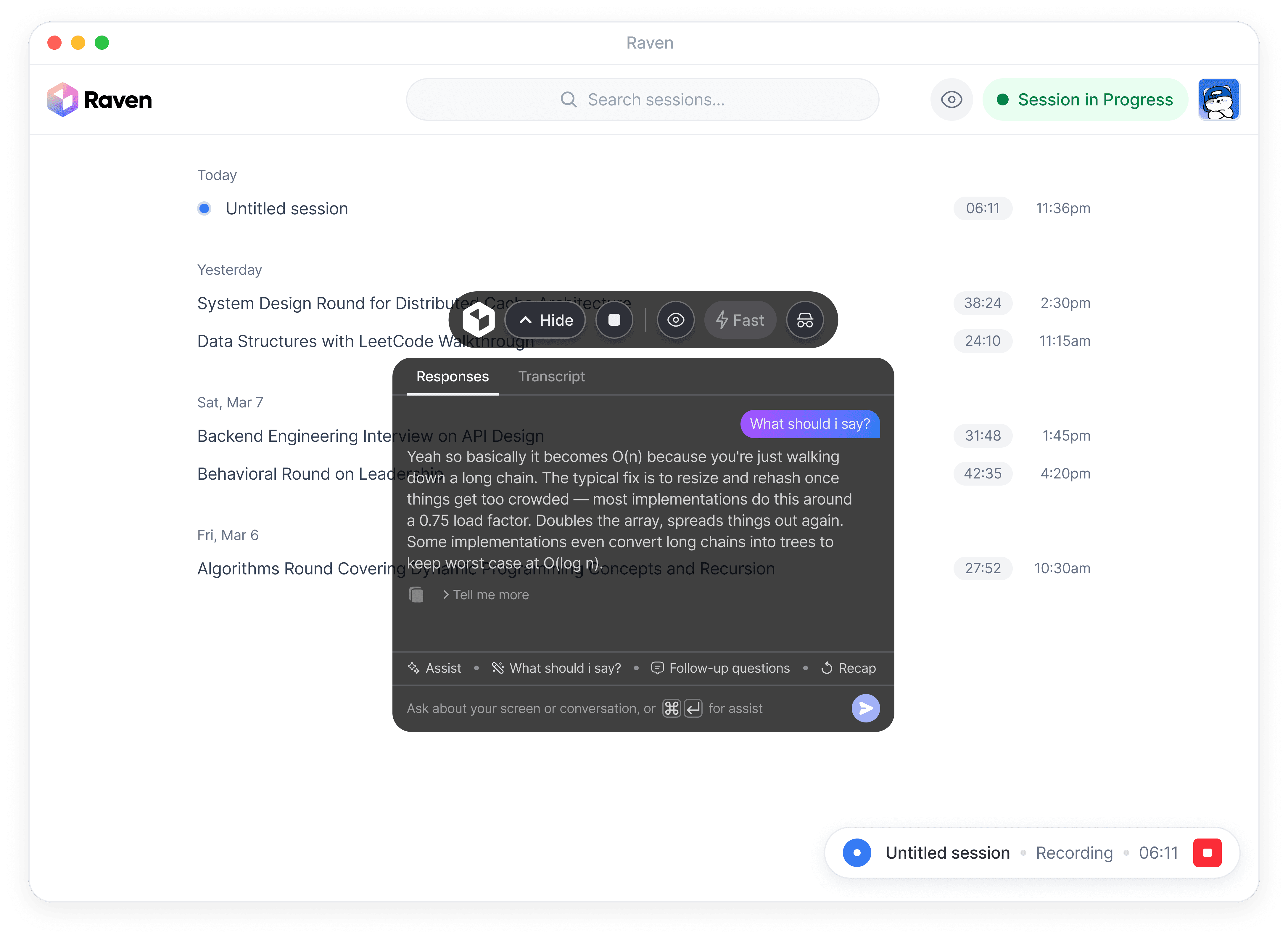The height and width of the screenshot is (938, 1288).
Task: Click Follow-up questions action
Action: point(720,668)
